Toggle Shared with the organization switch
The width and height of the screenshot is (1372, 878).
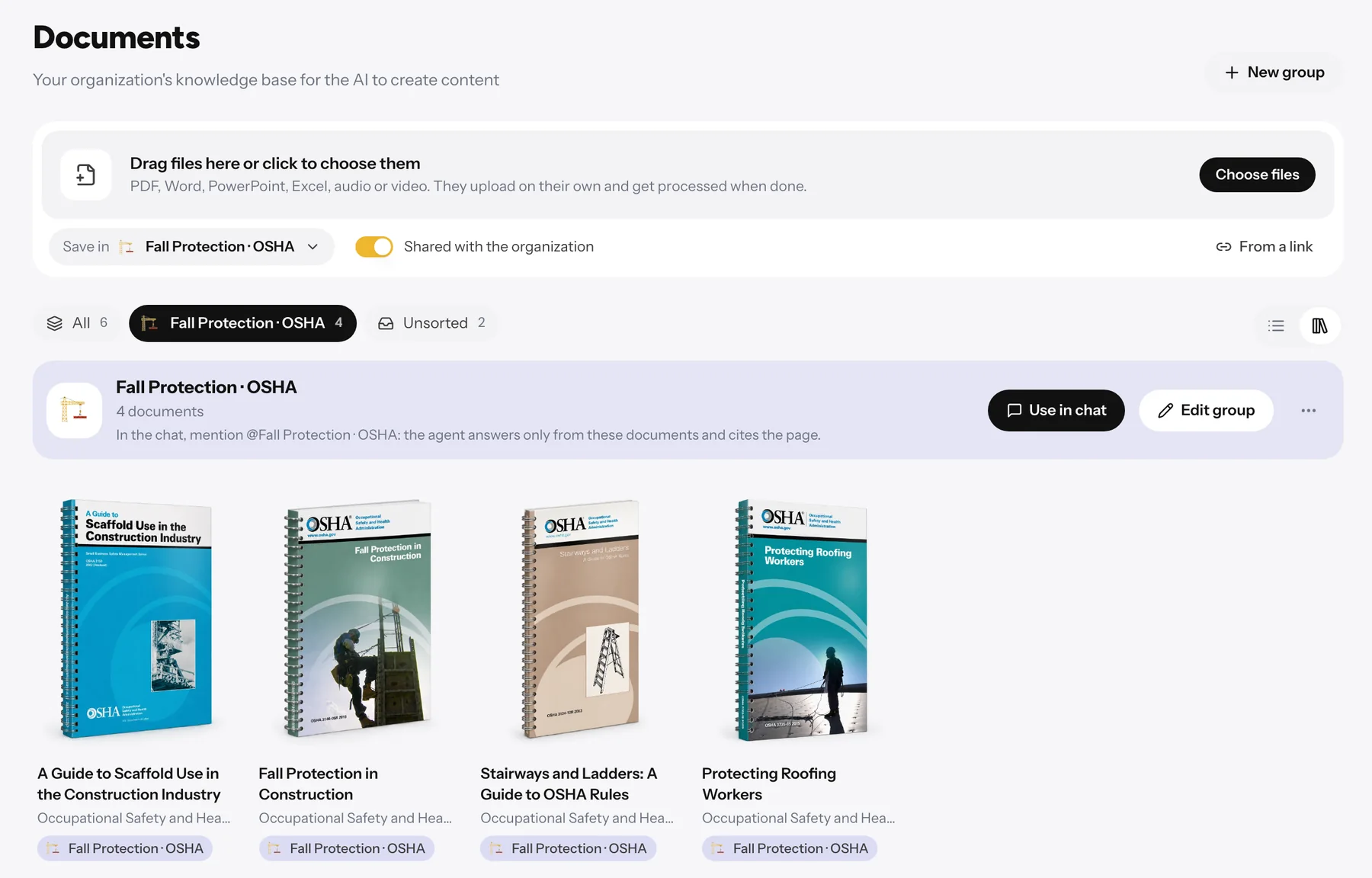[x=374, y=247]
